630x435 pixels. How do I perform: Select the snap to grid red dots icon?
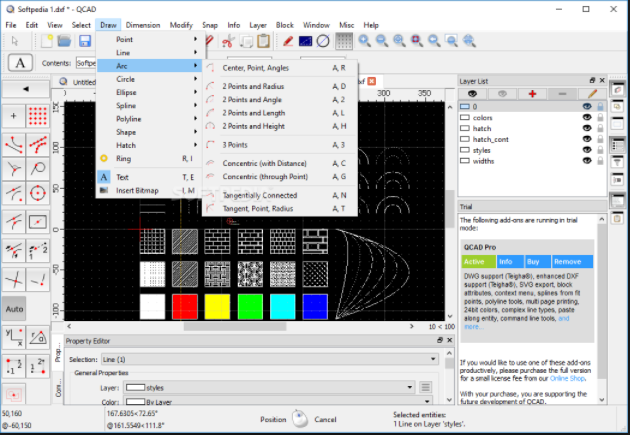[38, 116]
